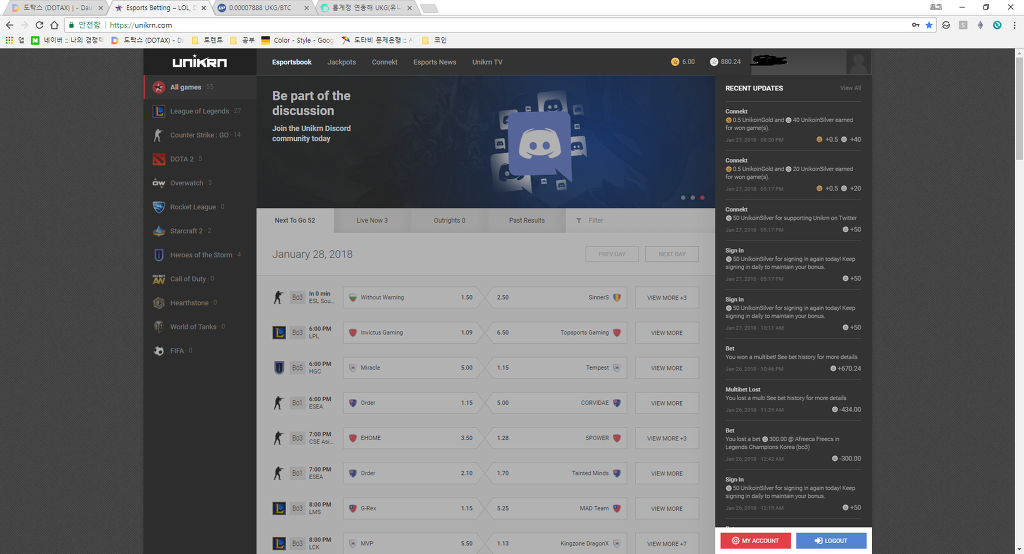Click VIEW MORE for Invictus Gaming match
This screenshot has width=1024, height=554.
667,333
